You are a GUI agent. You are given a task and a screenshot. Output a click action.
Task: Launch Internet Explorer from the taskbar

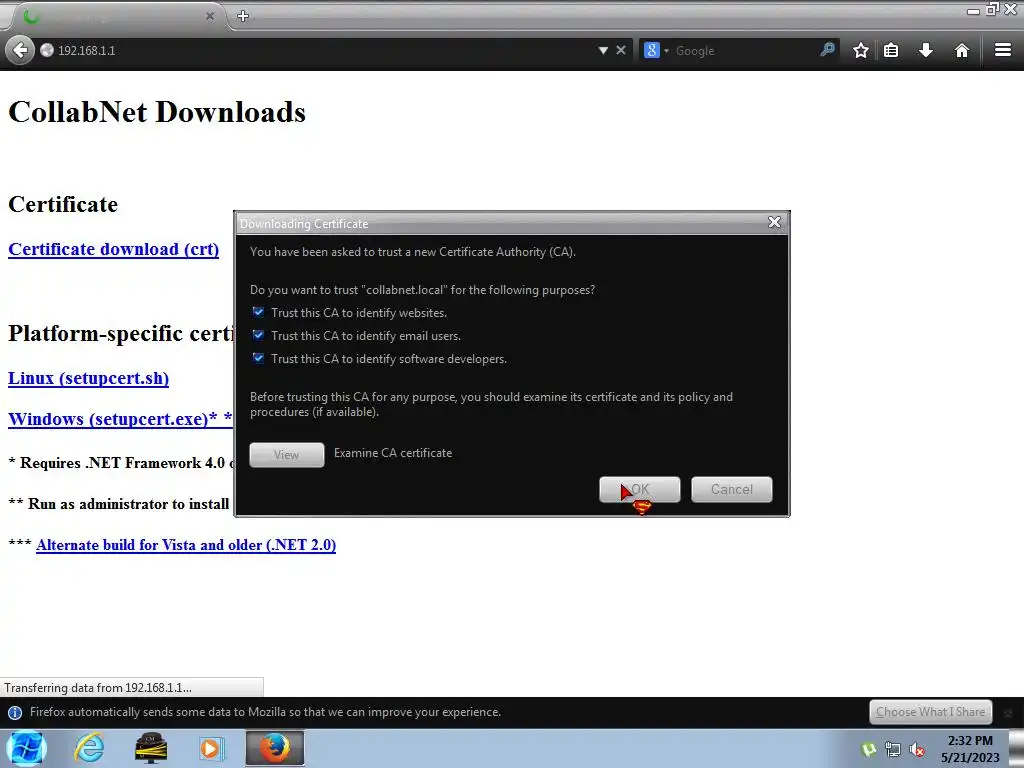tap(89, 748)
